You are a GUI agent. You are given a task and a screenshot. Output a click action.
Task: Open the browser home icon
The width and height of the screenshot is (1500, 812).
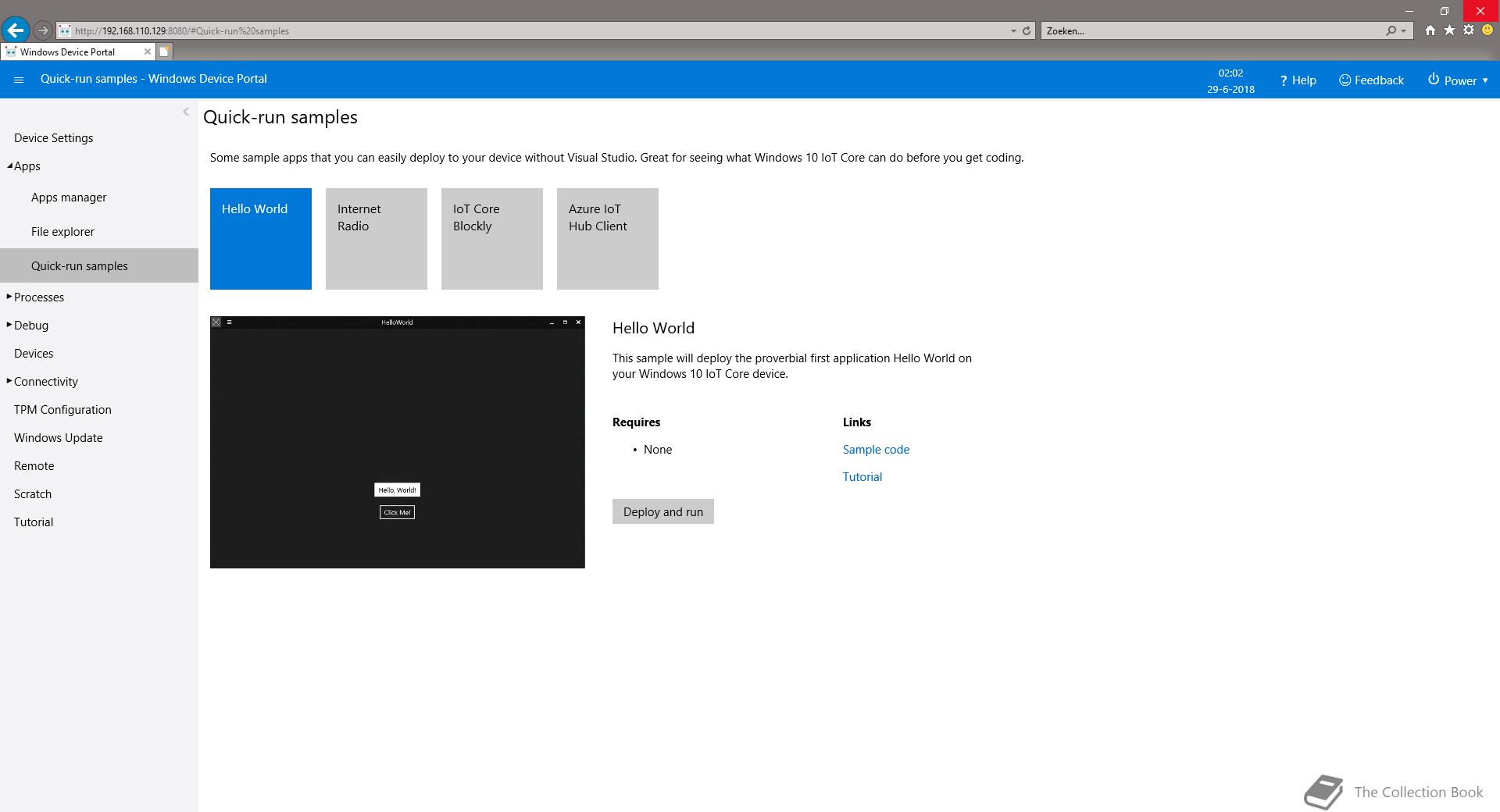[x=1430, y=30]
